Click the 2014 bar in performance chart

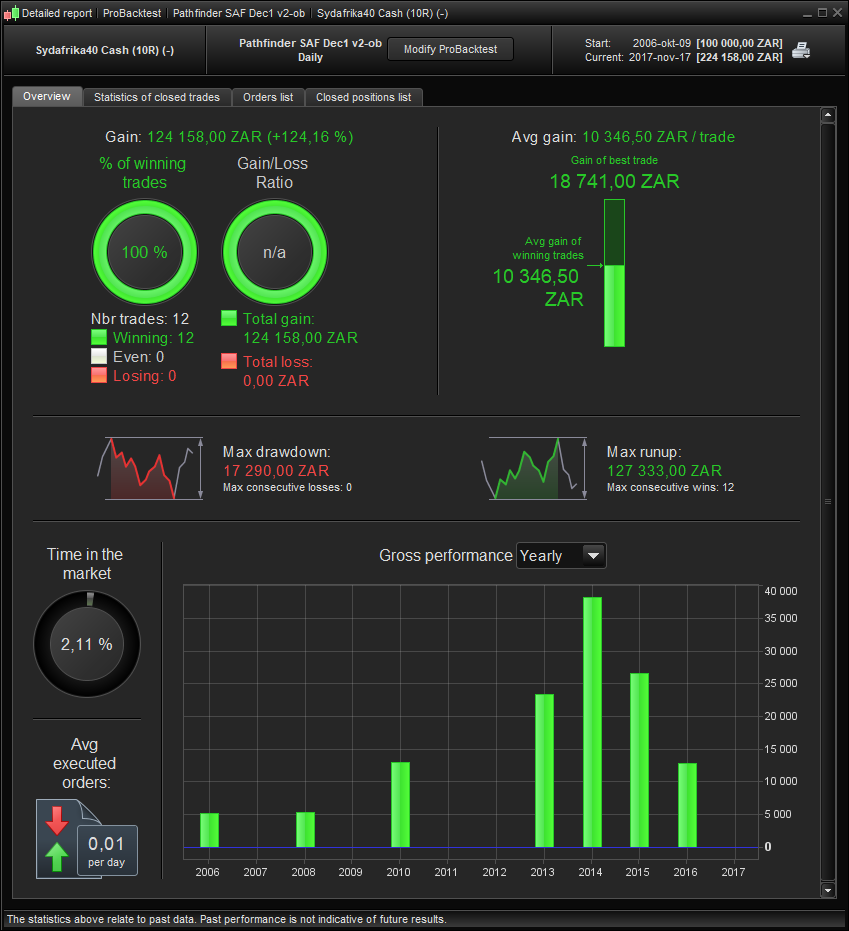click(x=592, y=722)
